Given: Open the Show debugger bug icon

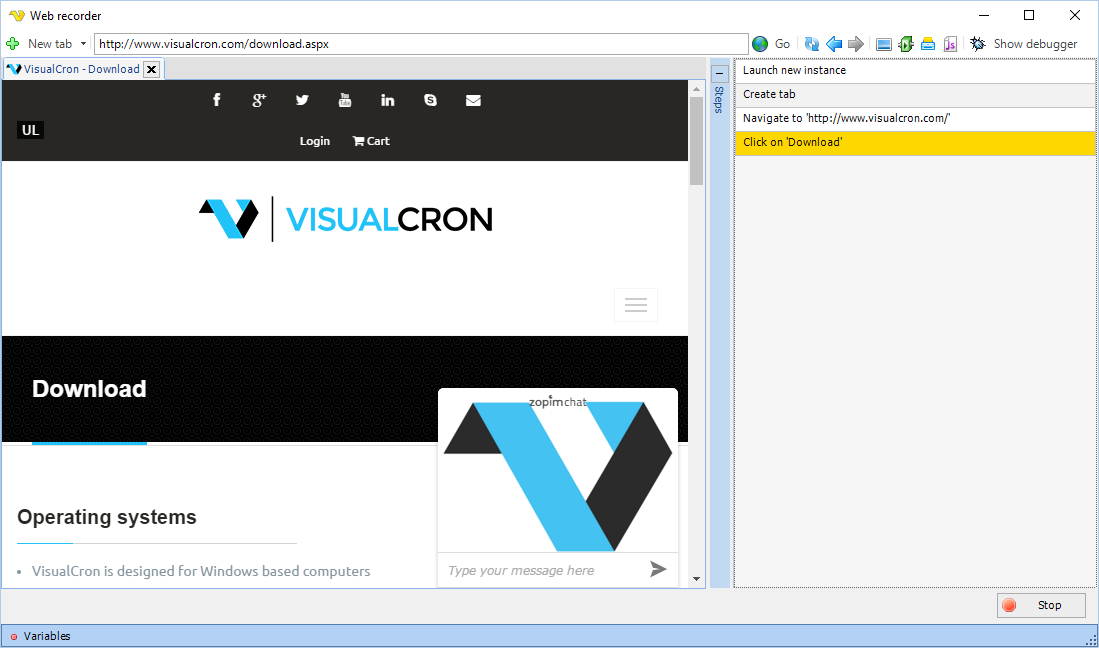Looking at the screenshot, I should pos(977,43).
